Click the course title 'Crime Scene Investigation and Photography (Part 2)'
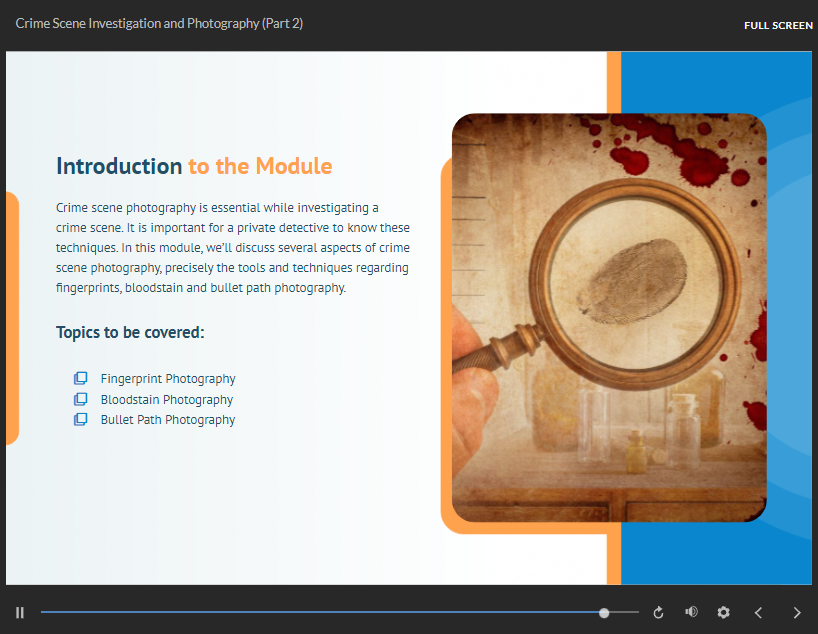Screen dimensions: 818x634 pos(159,23)
